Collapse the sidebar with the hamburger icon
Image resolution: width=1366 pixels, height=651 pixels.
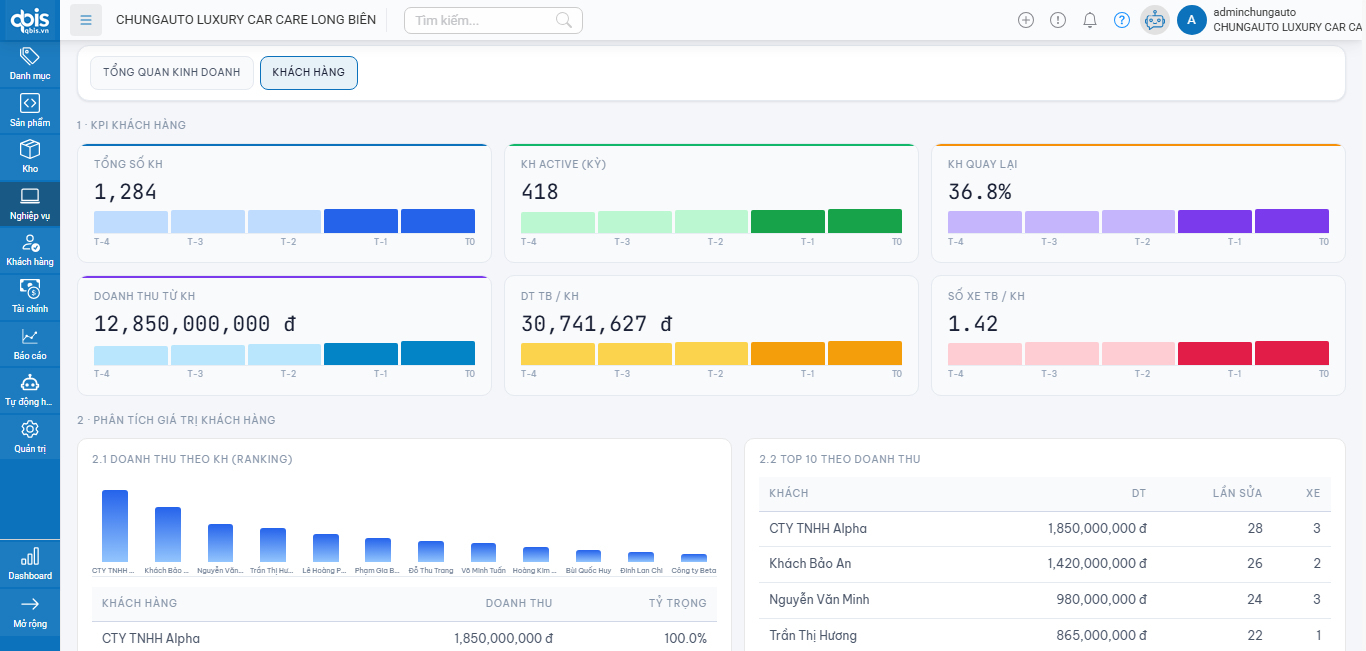click(85, 19)
